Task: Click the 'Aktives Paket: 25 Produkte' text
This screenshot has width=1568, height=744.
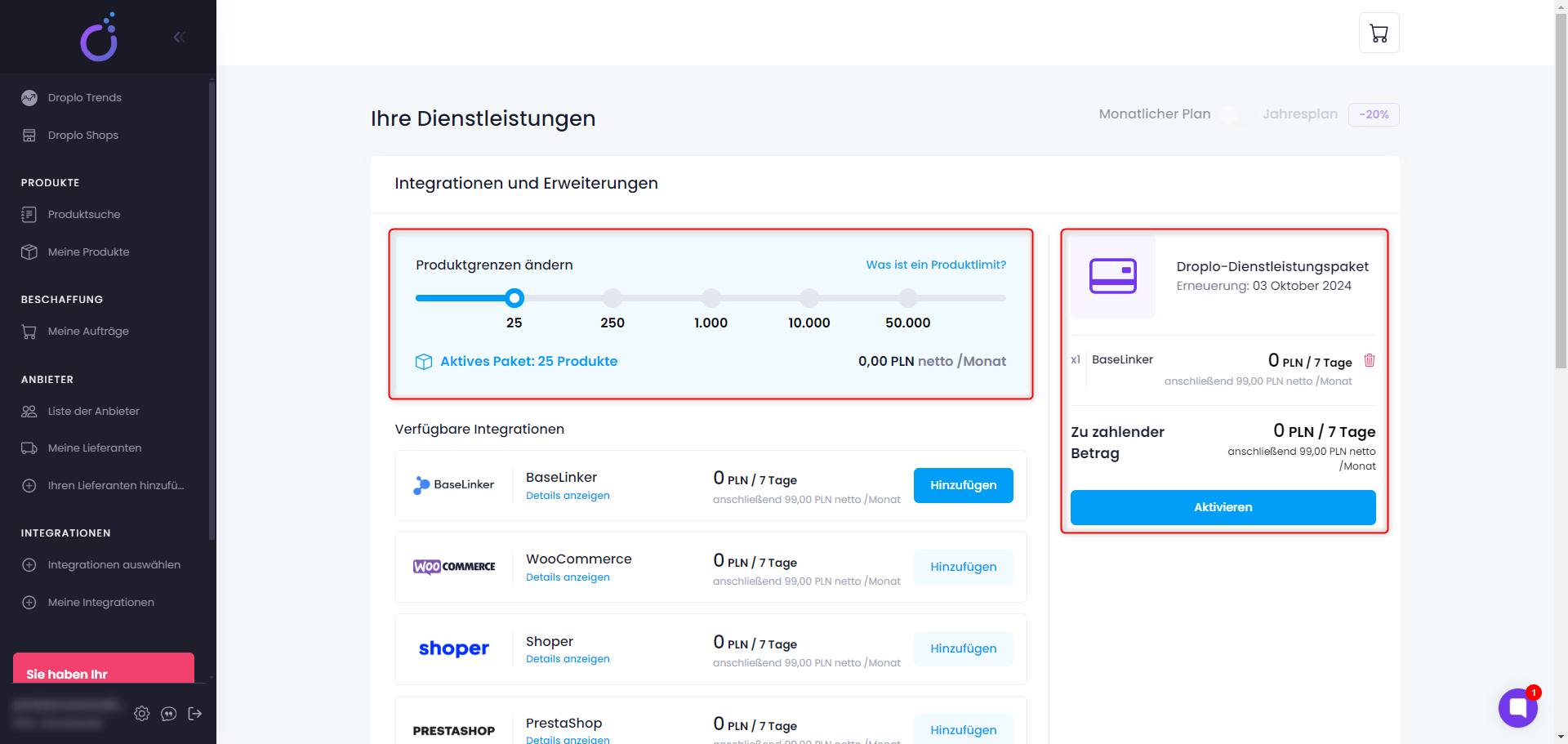Action: [528, 361]
